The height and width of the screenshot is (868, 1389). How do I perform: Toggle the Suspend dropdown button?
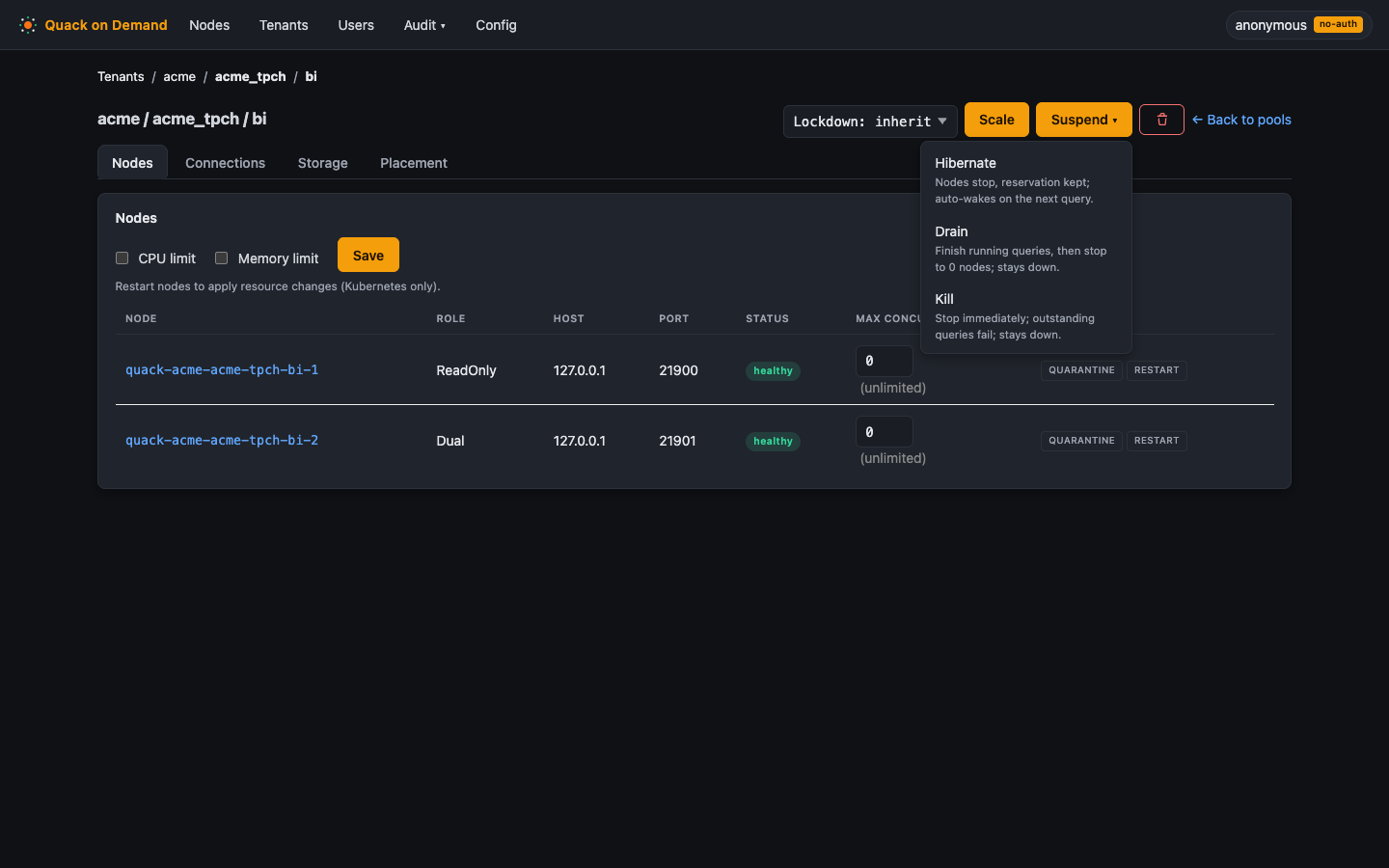[1084, 120]
